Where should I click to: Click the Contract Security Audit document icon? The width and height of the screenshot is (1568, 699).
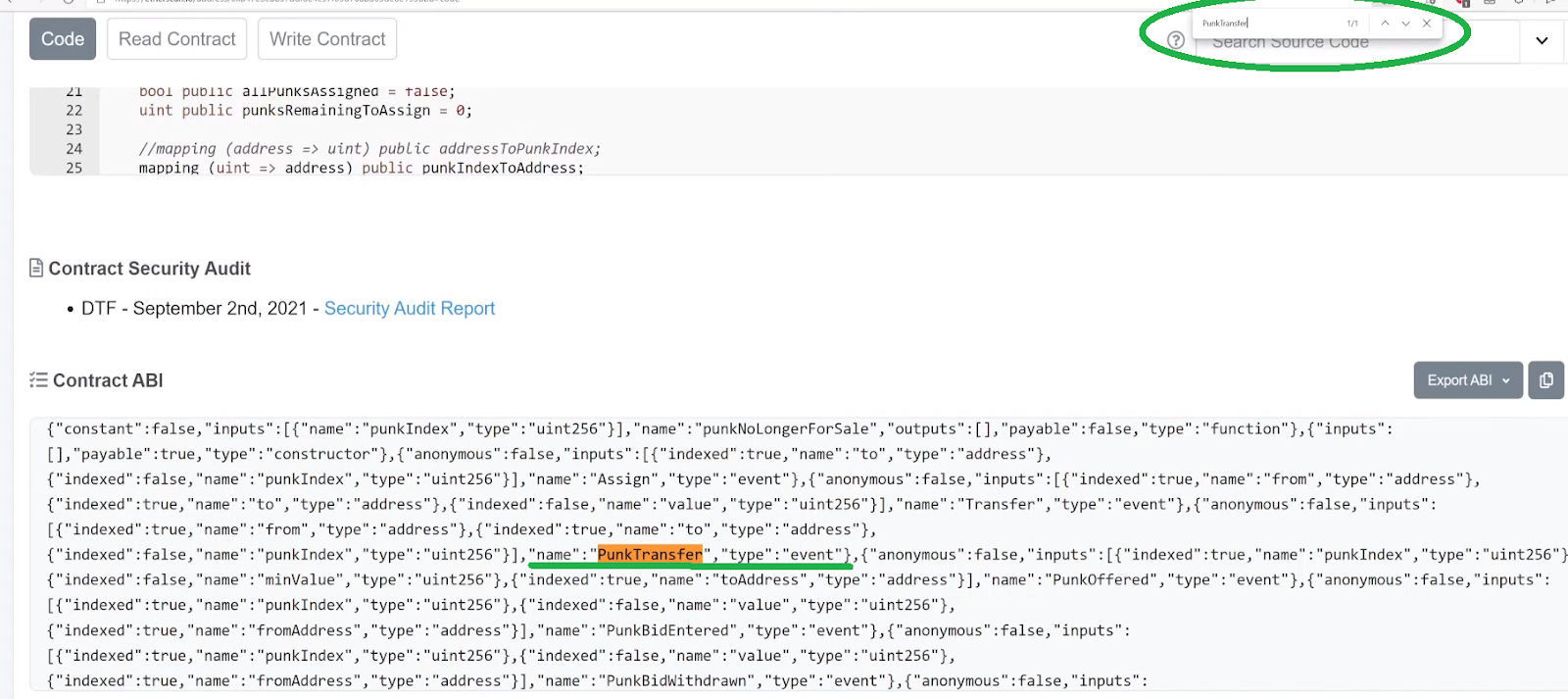tap(36, 268)
